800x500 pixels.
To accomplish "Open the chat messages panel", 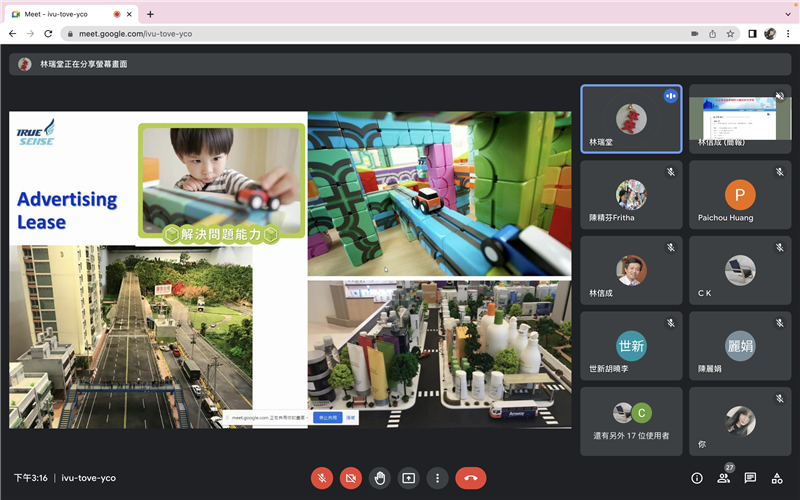I will 750,478.
